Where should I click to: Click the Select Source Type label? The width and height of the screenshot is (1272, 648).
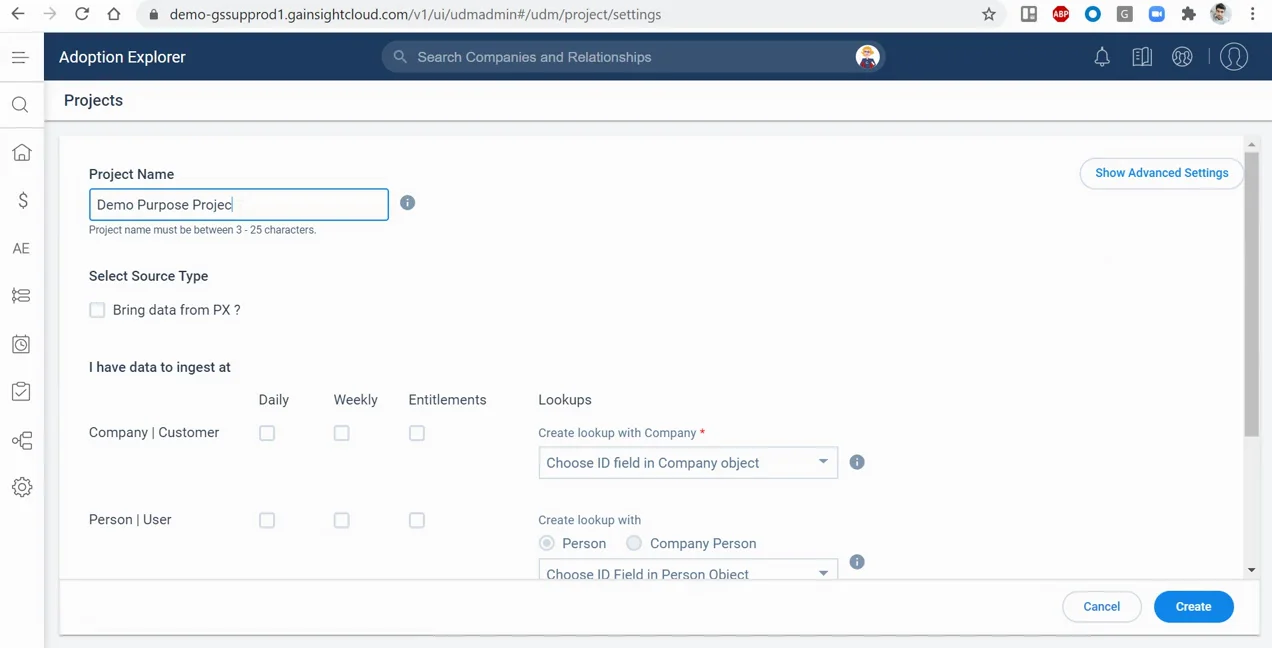point(148,276)
